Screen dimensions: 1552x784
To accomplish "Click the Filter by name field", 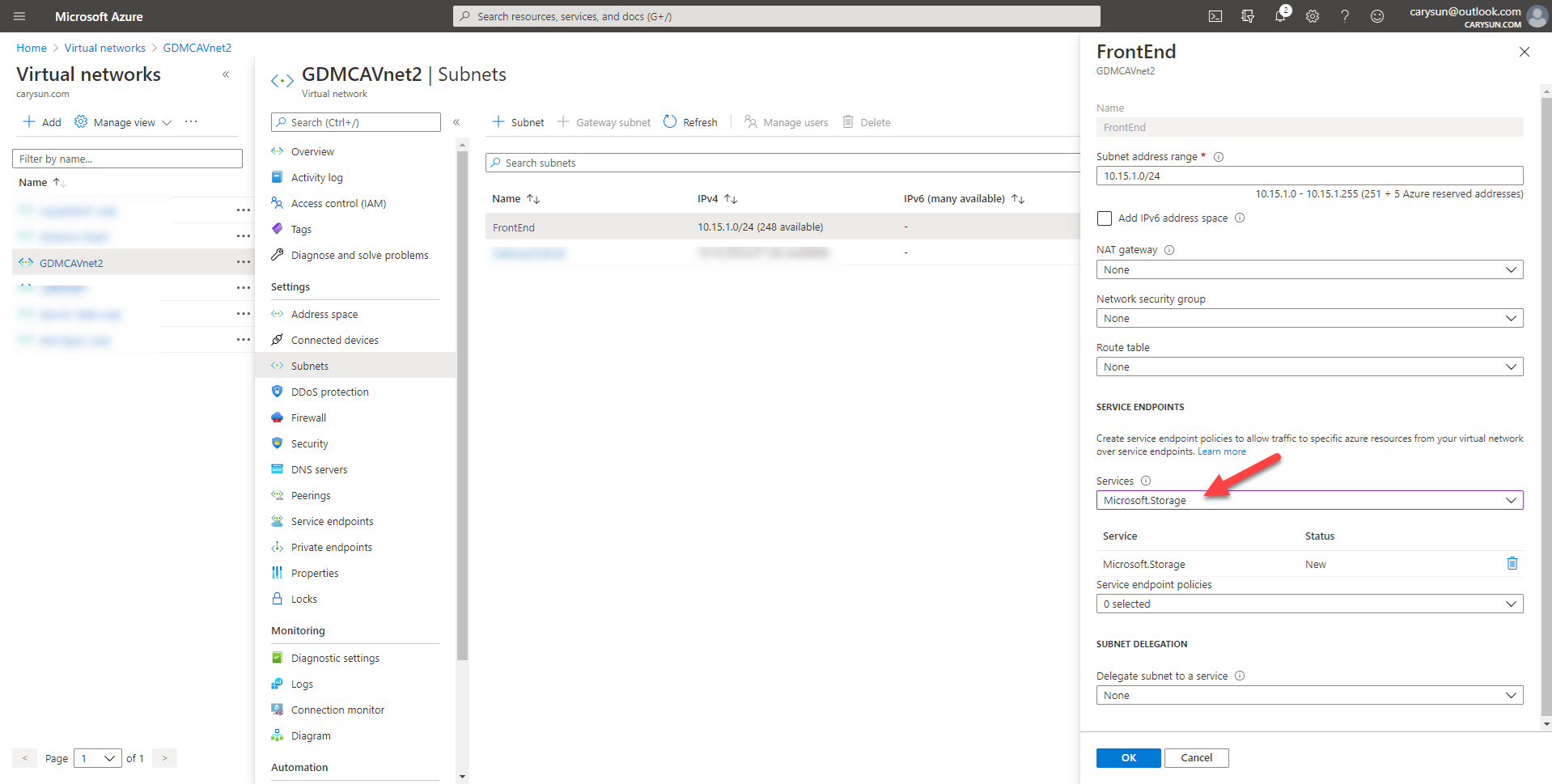I will coord(127,159).
